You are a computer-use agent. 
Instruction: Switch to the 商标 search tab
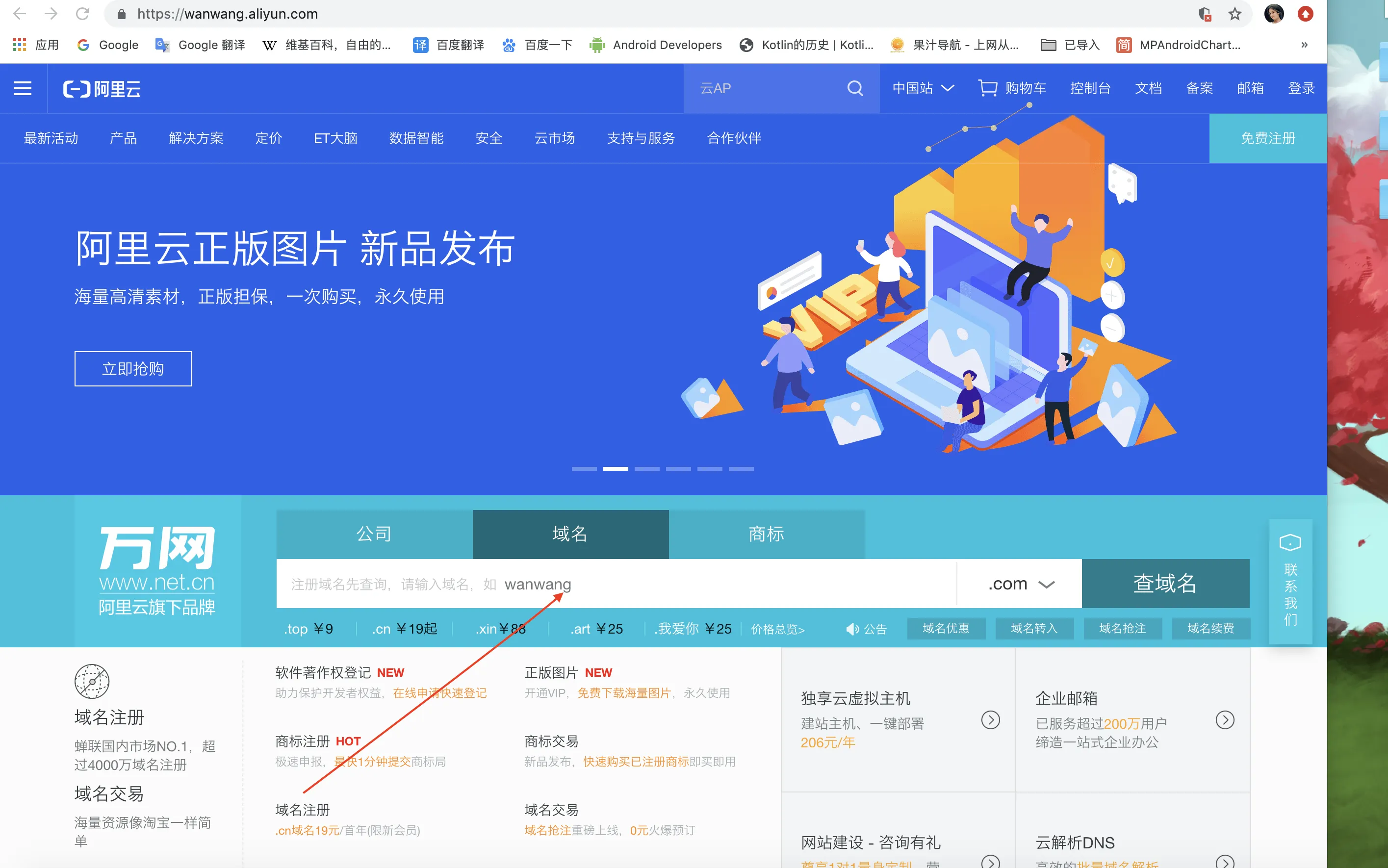[767, 534]
